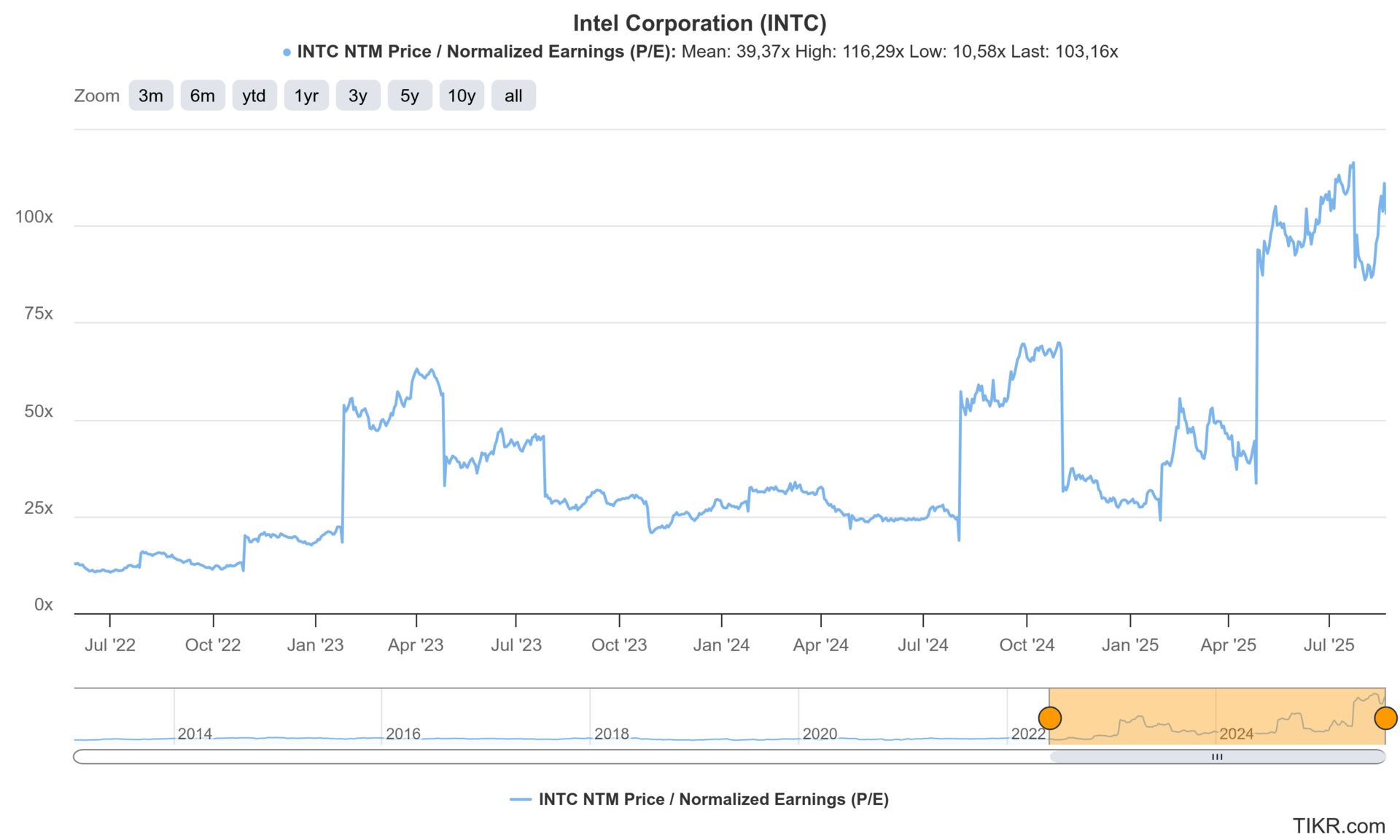
Task: Show all data with the all button
Action: [513, 96]
